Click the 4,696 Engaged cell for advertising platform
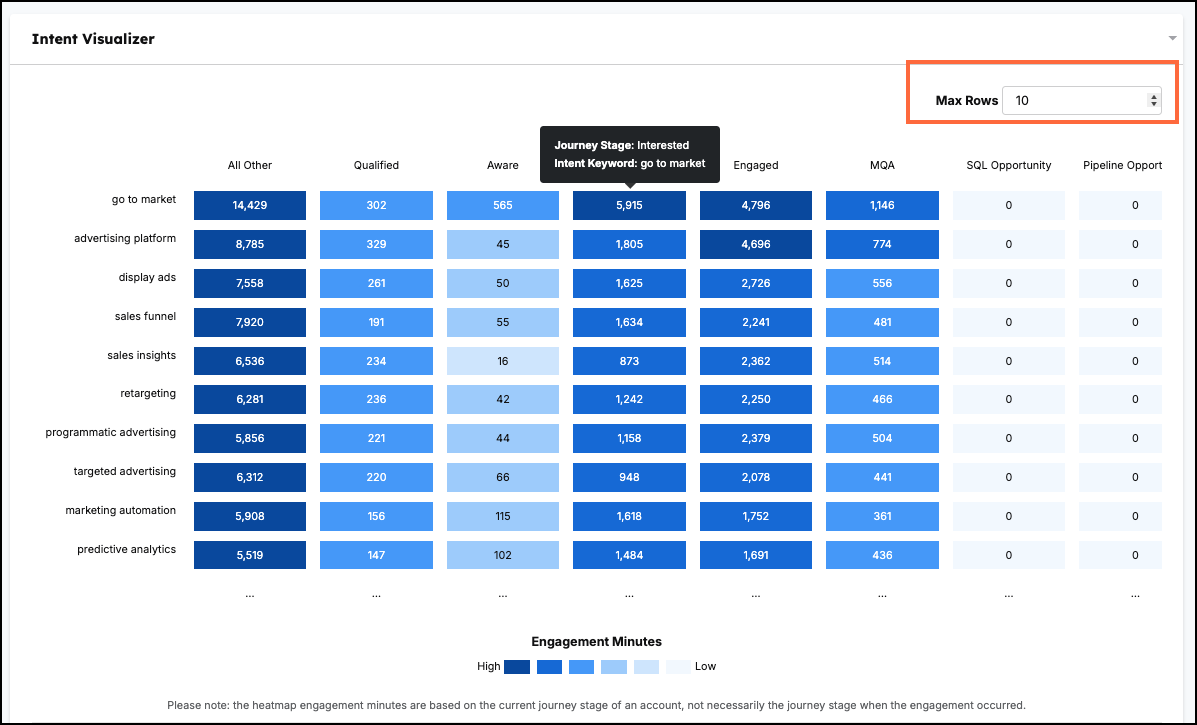 click(756, 244)
